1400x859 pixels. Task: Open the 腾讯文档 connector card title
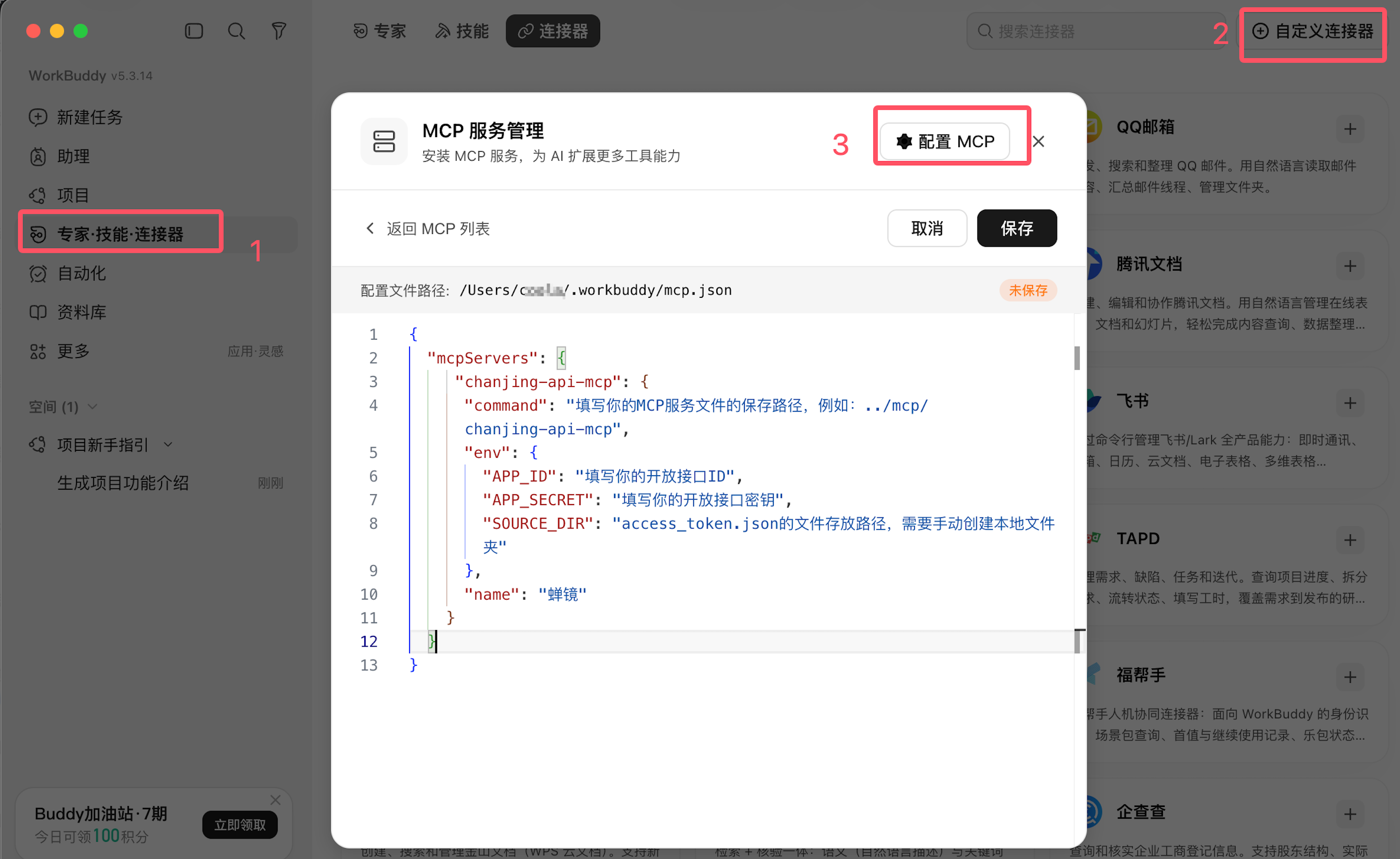(x=1149, y=264)
